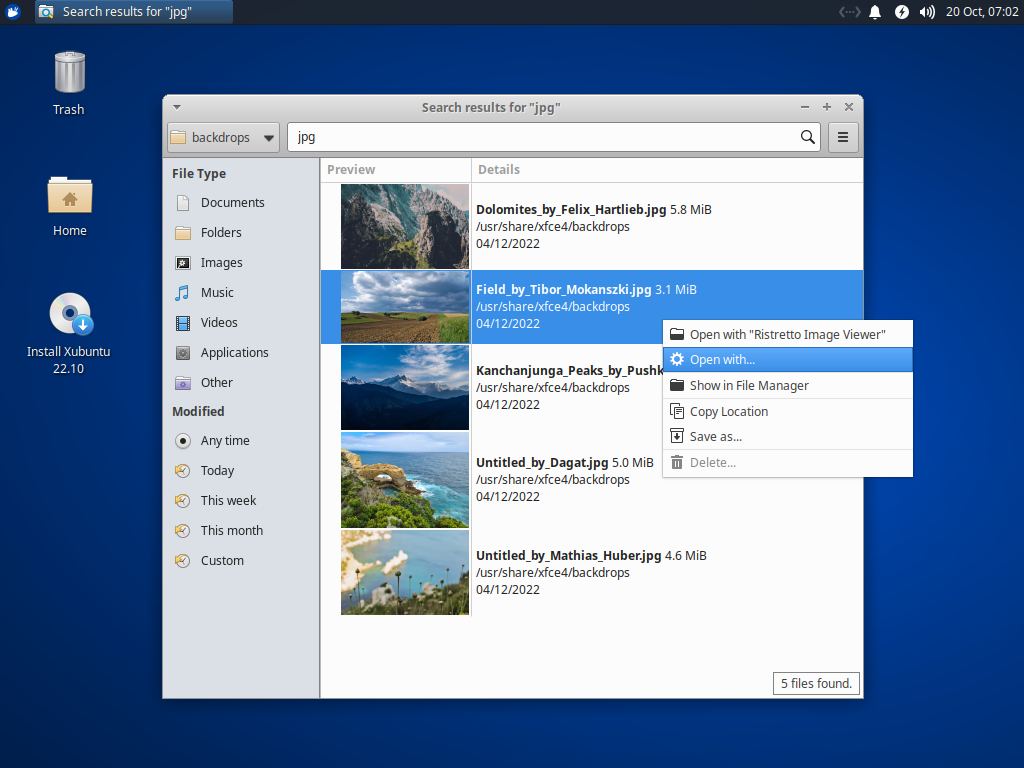Open the Dolomites_by_Felix_Hartlieb.jpg preview thumbnail

click(404, 226)
